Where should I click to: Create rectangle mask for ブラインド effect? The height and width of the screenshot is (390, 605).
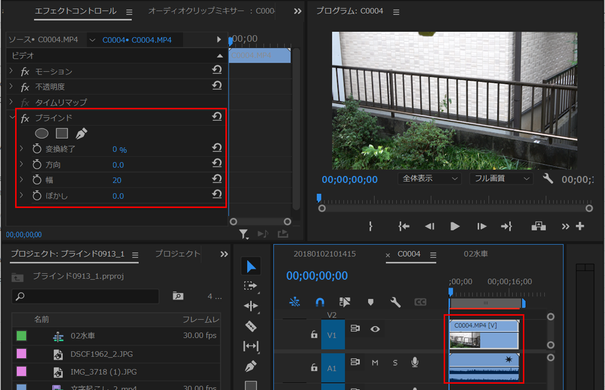click(x=62, y=133)
